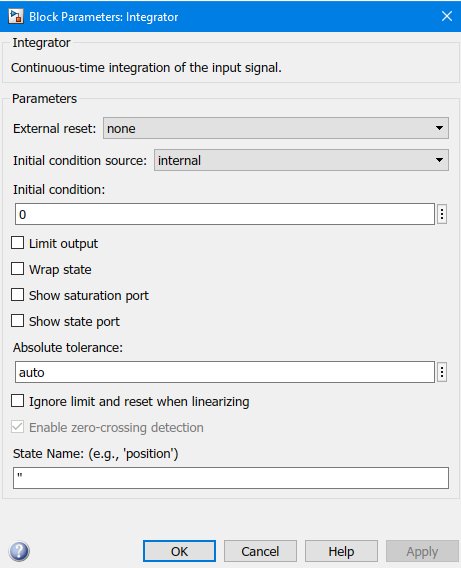
Task: Click the Help button
Action: [x=341, y=551]
